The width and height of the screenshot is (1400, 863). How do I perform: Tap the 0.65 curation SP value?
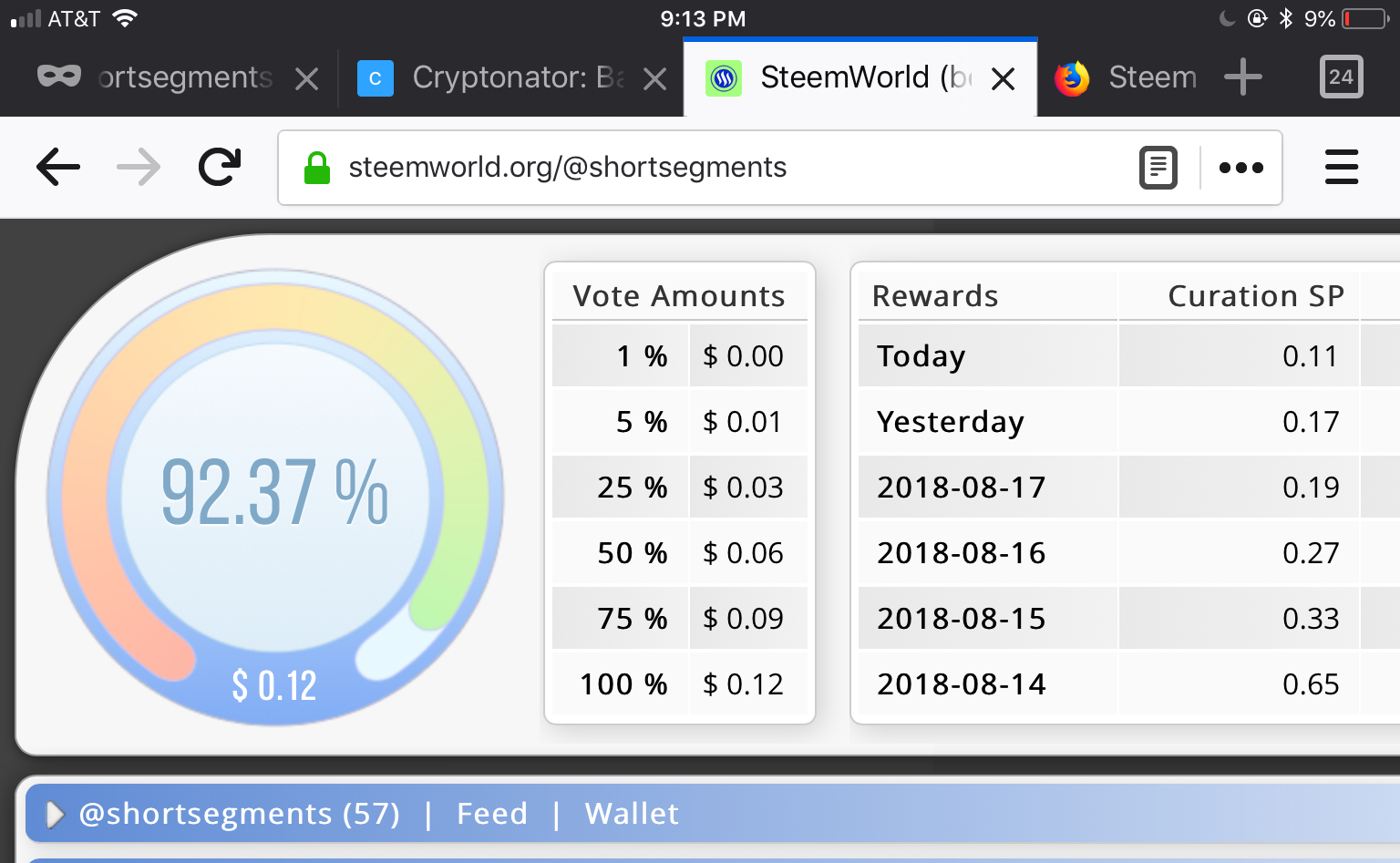pyautogui.click(x=1311, y=683)
